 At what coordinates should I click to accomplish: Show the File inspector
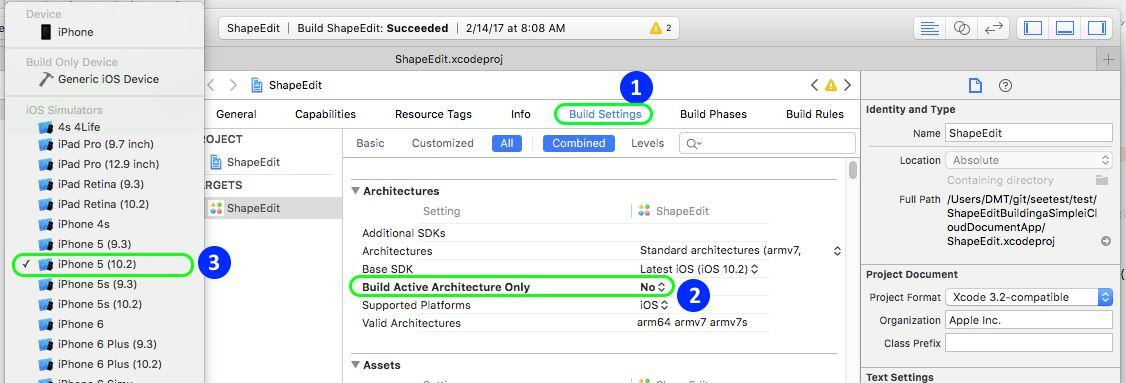[x=974, y=86]
